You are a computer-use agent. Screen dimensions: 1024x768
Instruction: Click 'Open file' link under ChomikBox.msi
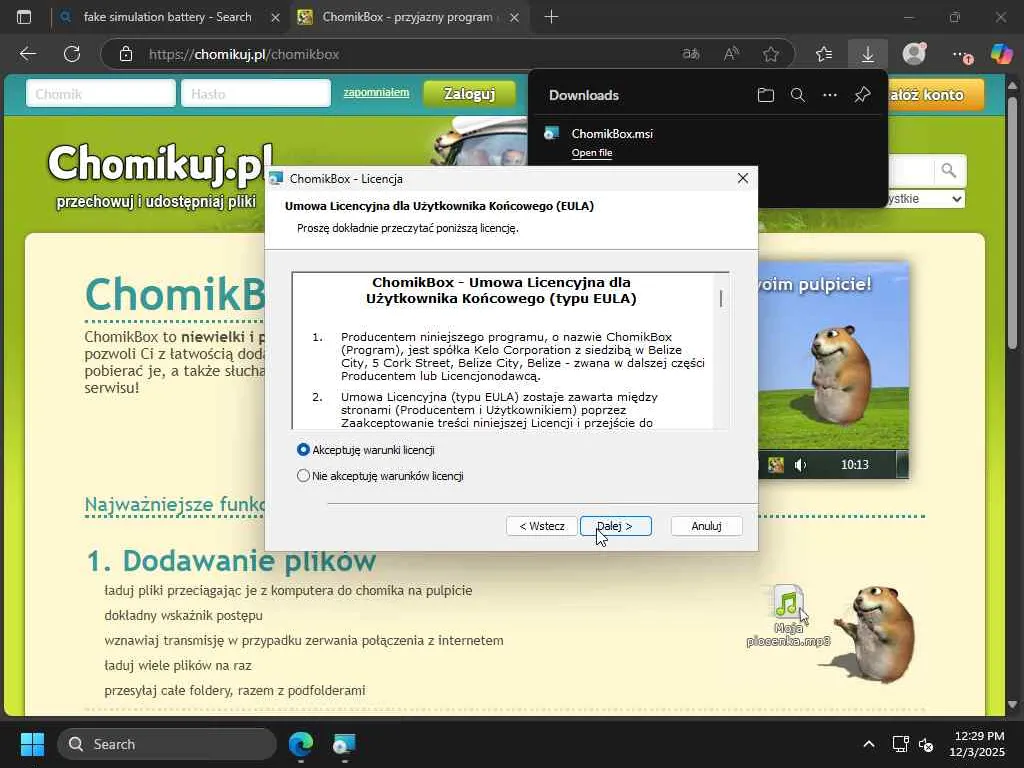pyautogui.click(x=592, y=153)
